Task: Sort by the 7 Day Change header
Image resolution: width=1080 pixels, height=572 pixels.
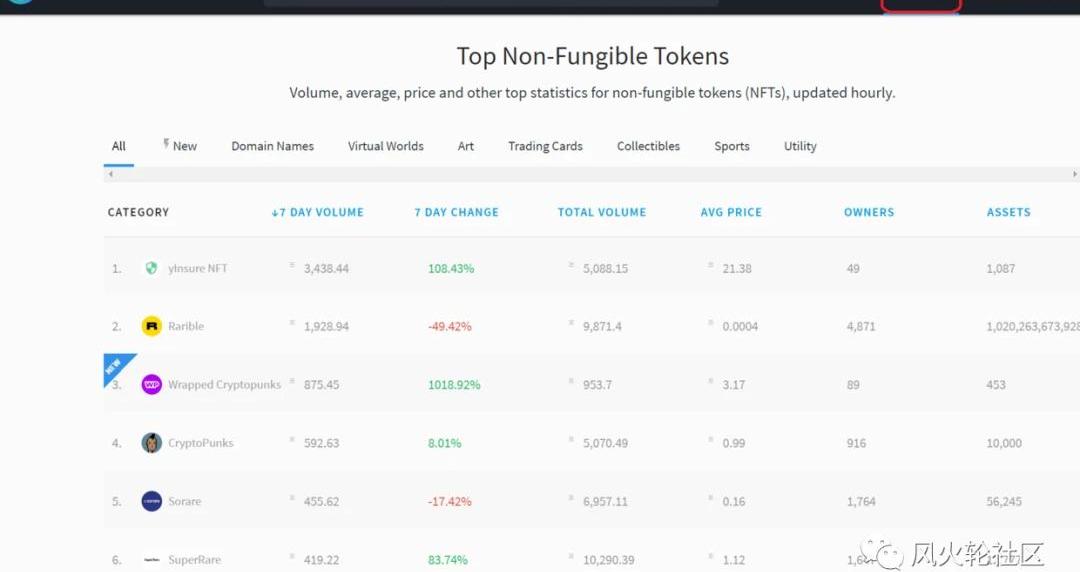Action: click(x=457, y=212)
